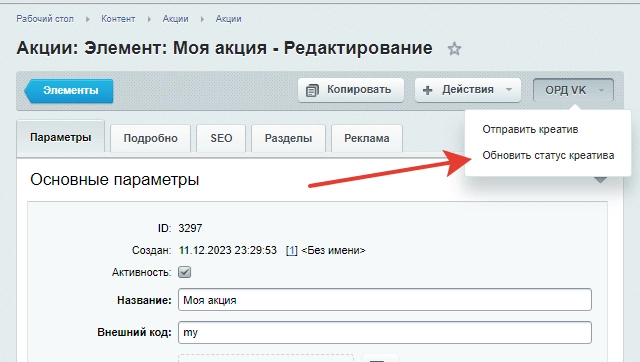Viewport: 640px width, 362px height.
Task: Toggle the Активность checkbox
Action: click(184, 272)
